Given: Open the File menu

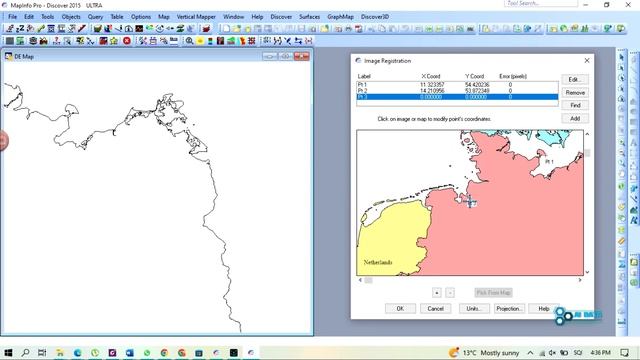Looking at the screenshot, I should point(13,17).
